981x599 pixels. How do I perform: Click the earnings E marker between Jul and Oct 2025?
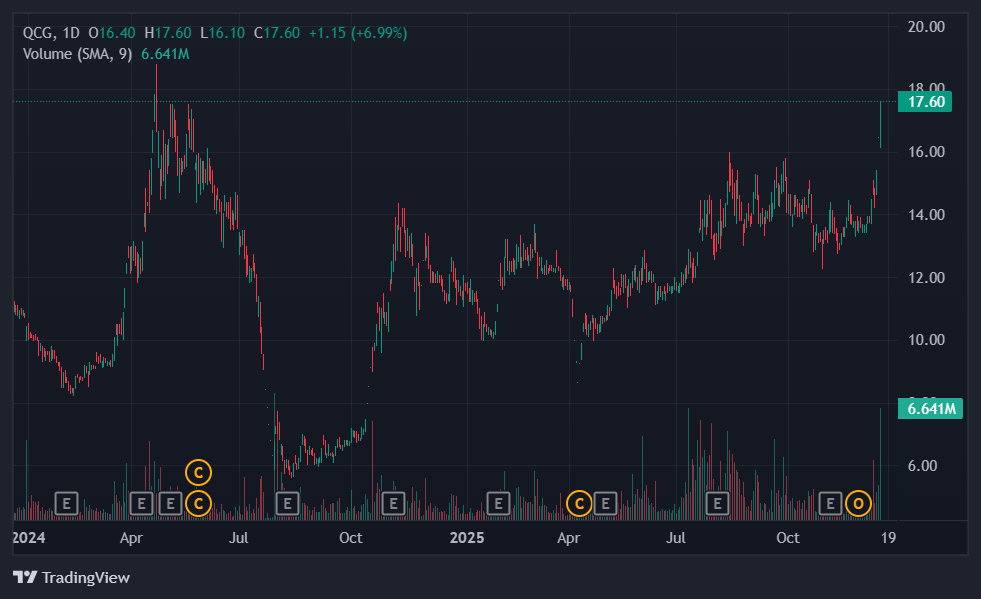coord(716,503)
